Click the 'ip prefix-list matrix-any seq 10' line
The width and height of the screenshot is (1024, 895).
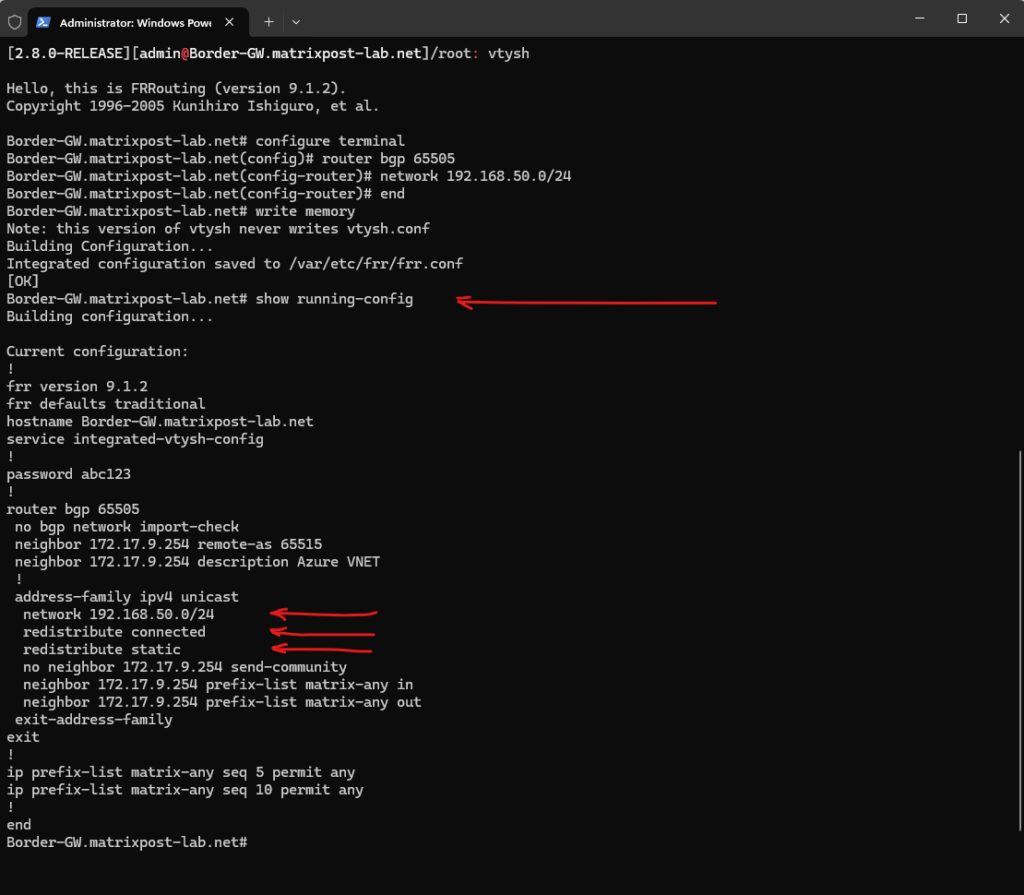click(185, 790)
